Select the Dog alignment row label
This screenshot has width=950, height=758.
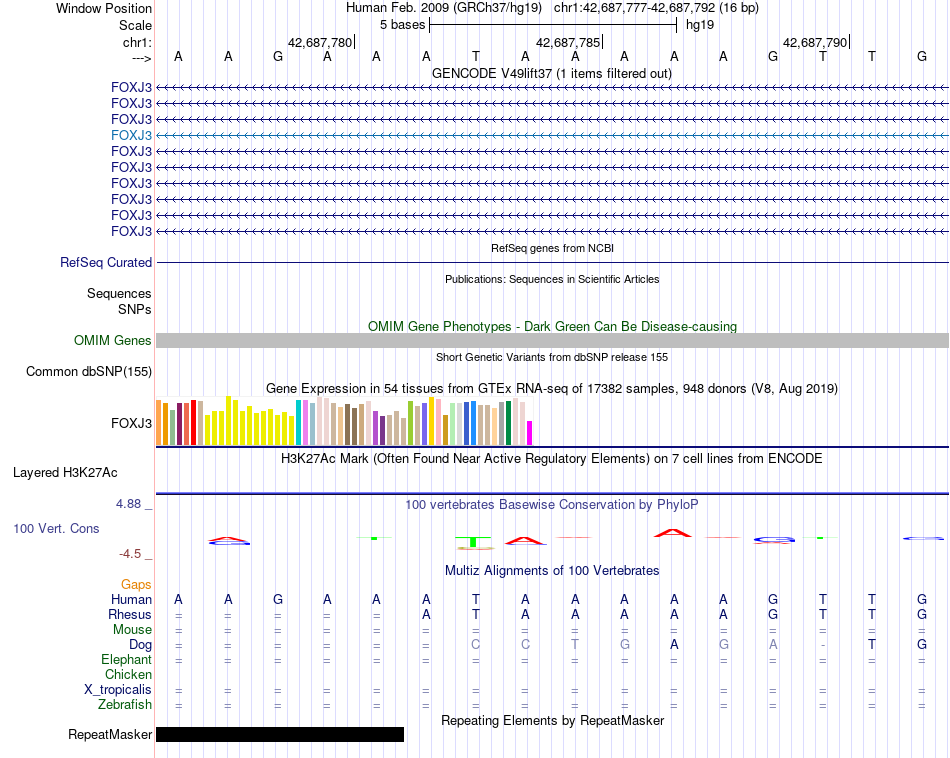pyautogui.click(x=140, y=645)
